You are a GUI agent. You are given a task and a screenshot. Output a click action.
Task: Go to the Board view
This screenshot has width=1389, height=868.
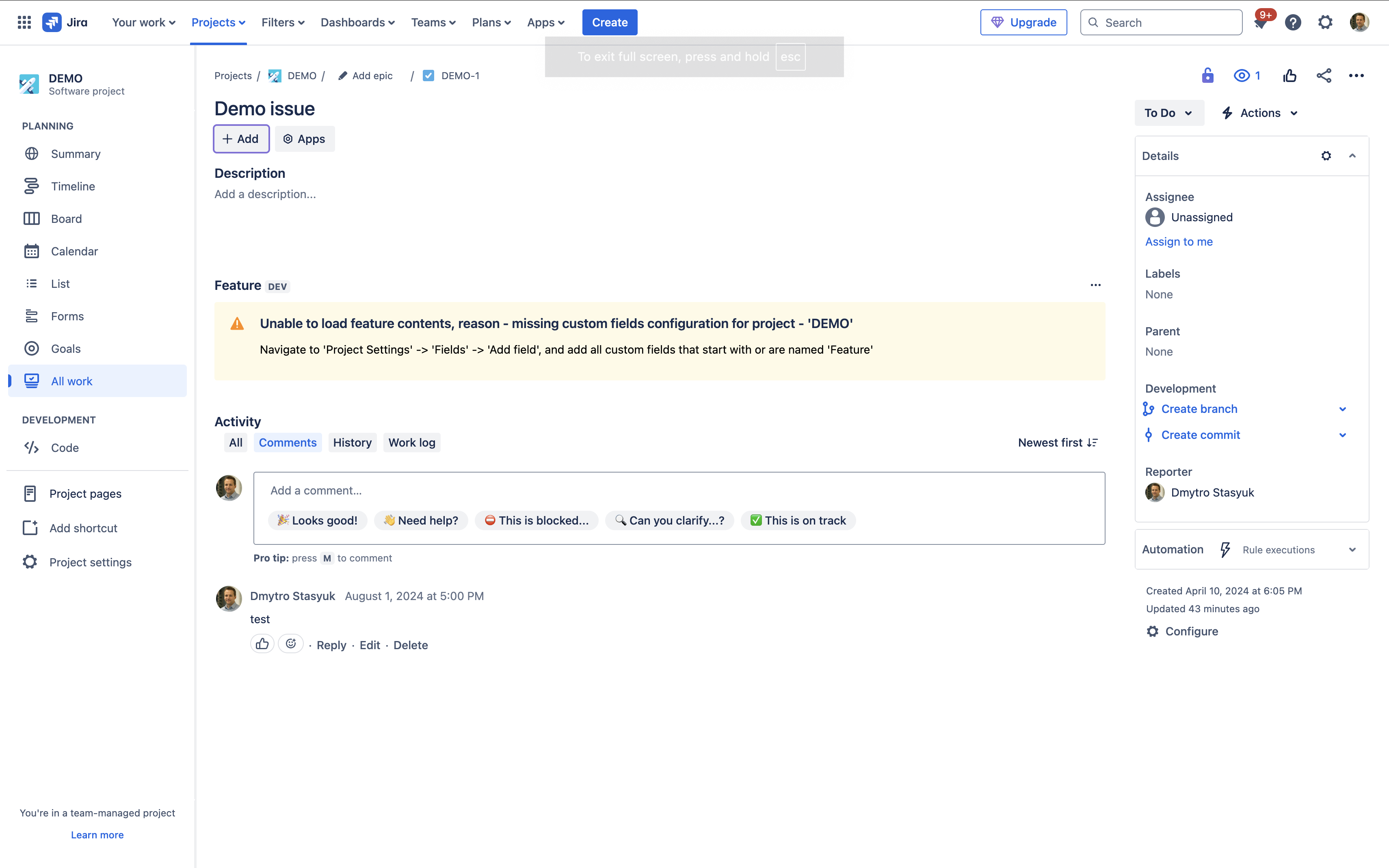point(97,219)
